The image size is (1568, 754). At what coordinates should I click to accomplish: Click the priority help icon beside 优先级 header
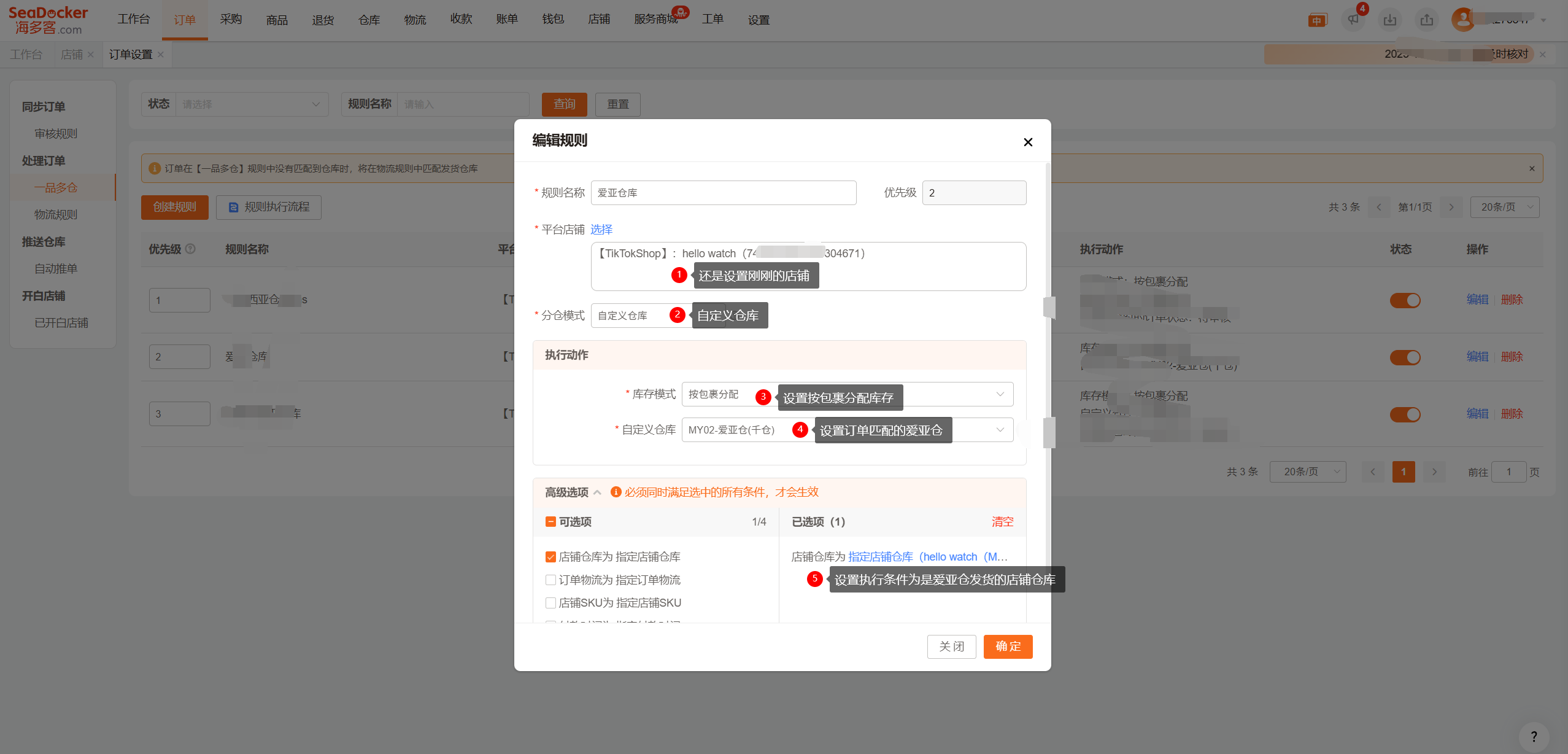[x=190, y=249]
